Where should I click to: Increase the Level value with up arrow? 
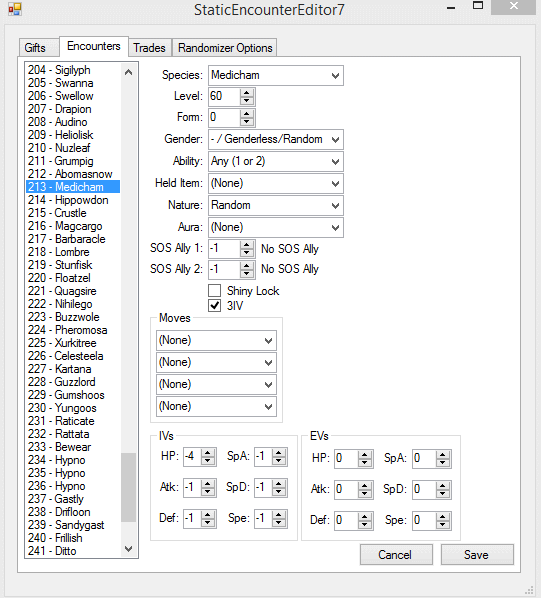[x=247, y=93]
